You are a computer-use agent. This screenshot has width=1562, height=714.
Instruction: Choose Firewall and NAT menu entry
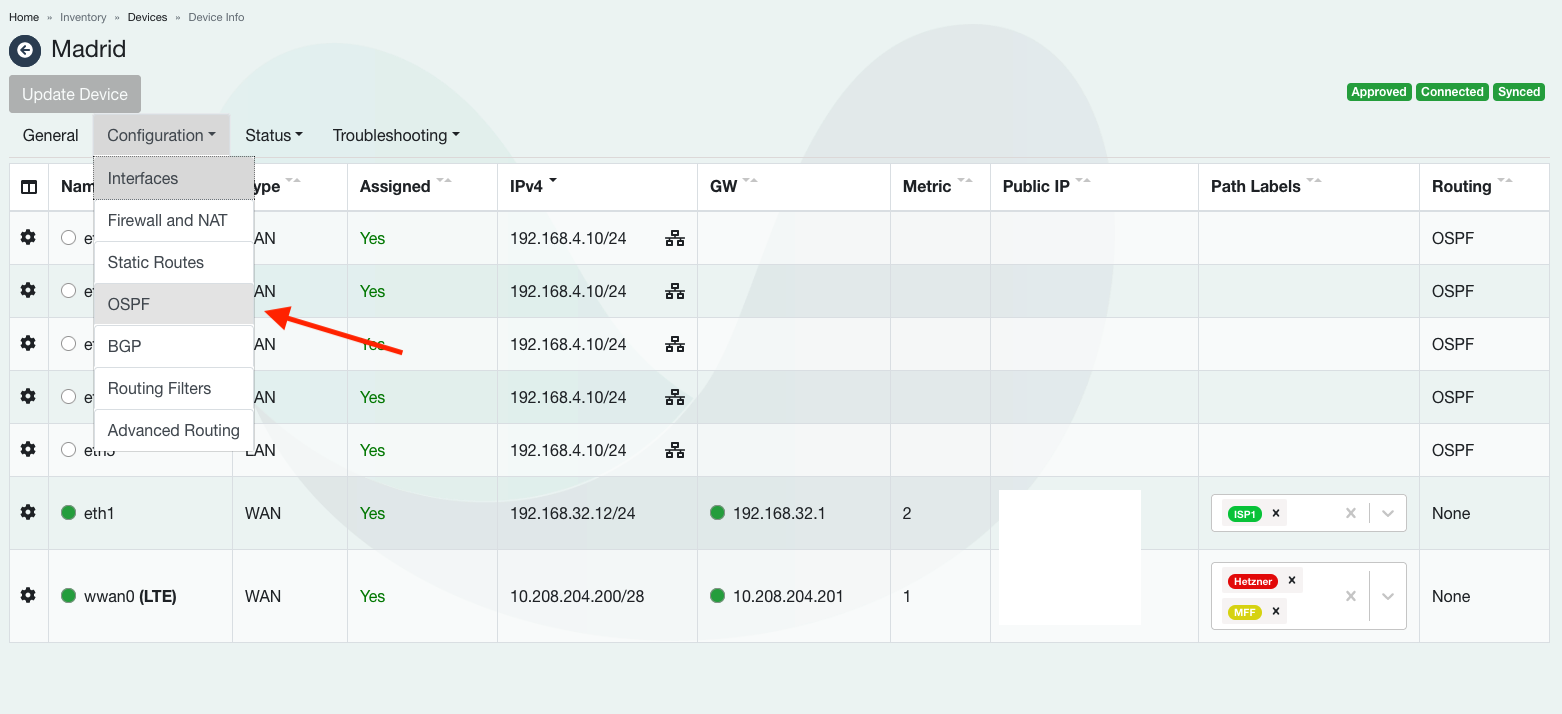click(168, 220)
